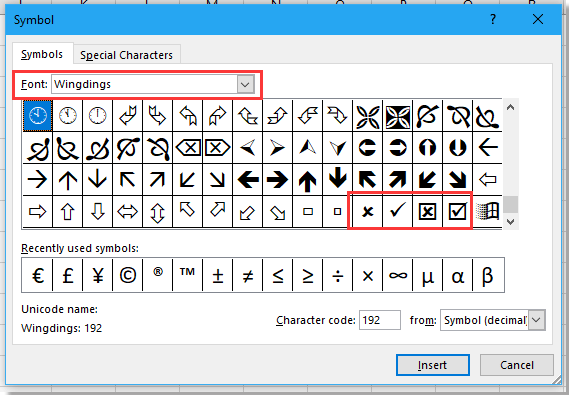Pick the circled left arrow symbol

click(368, 148)
